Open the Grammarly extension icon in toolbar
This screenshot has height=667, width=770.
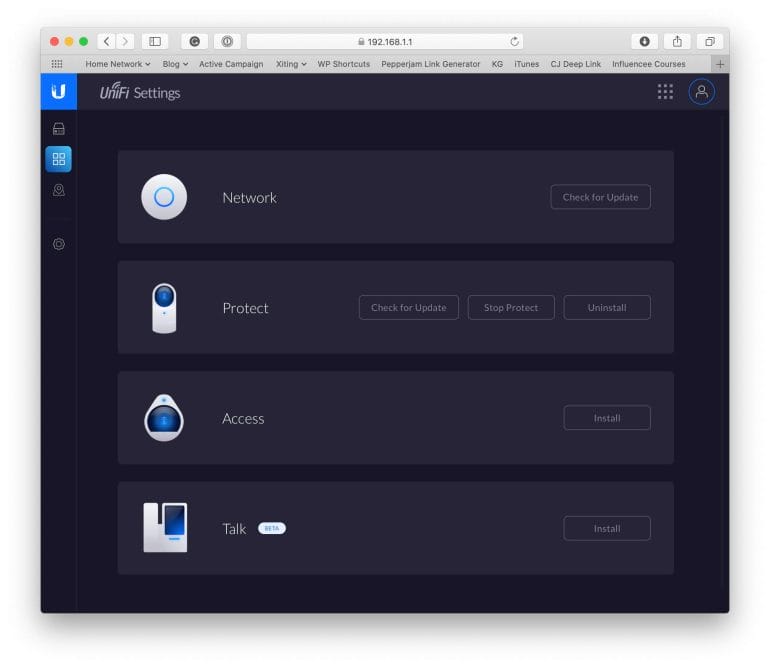[194, 41]
